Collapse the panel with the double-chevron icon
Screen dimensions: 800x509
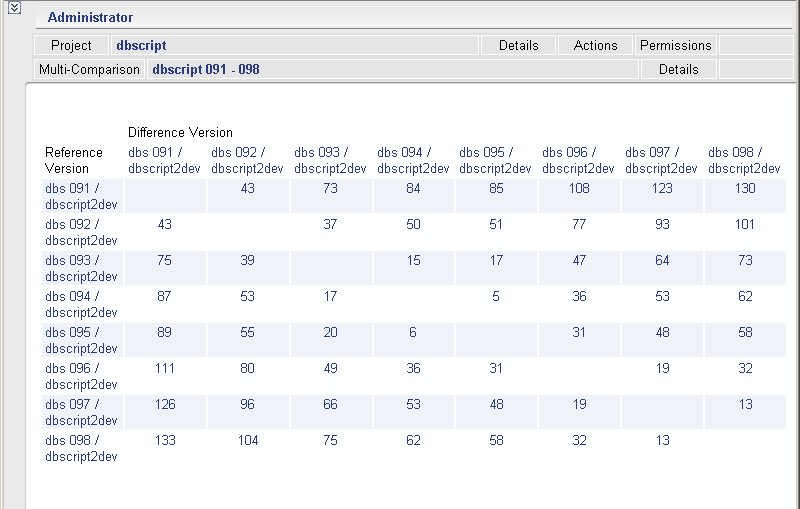point(15,8)
